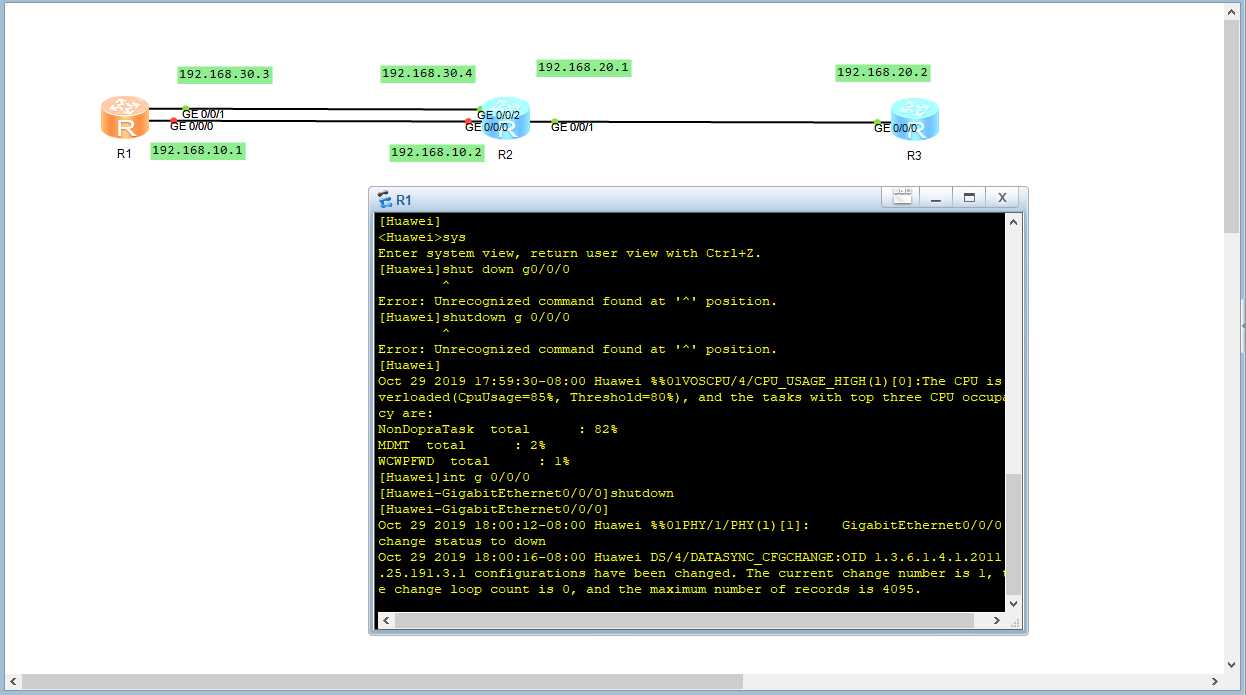Click the canvas vertical scrollbar down arrow

click(1232, 664)
